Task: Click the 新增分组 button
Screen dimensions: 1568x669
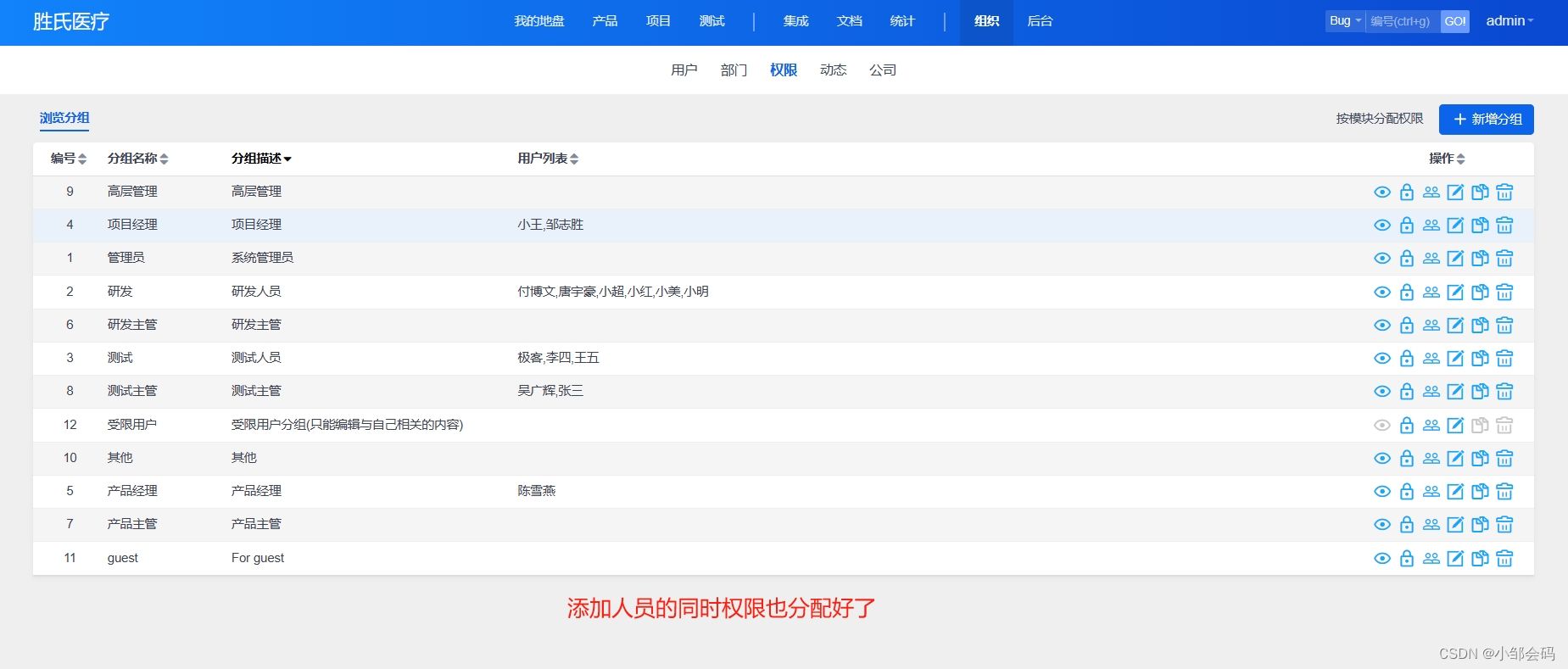Action: [x=1486, y=120]
